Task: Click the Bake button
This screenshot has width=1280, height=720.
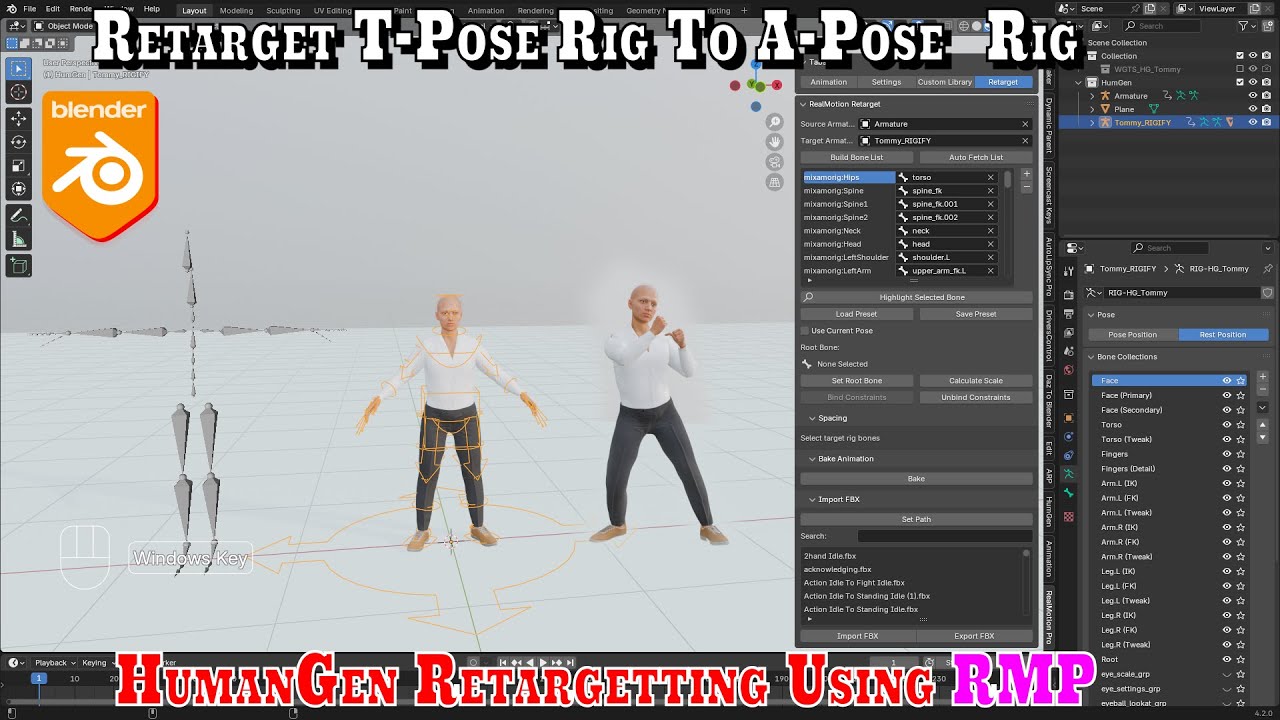Action: click(x=916, y=479)
